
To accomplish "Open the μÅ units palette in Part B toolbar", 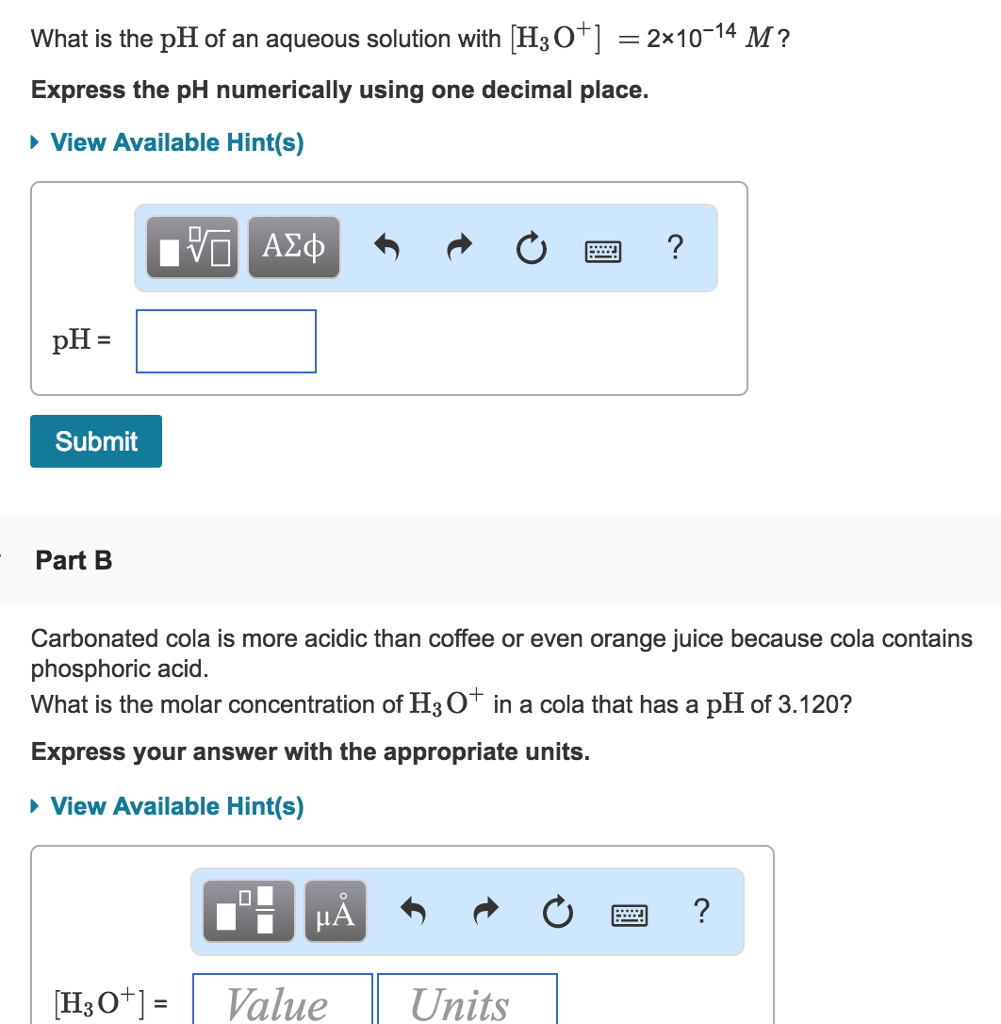I will point(334,910).
